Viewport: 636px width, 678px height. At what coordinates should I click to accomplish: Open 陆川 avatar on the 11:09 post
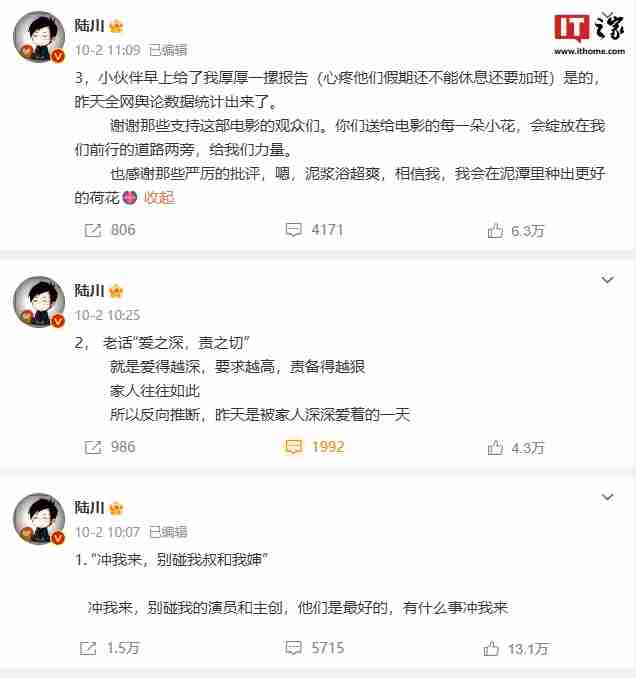click(x=39, y=37)
